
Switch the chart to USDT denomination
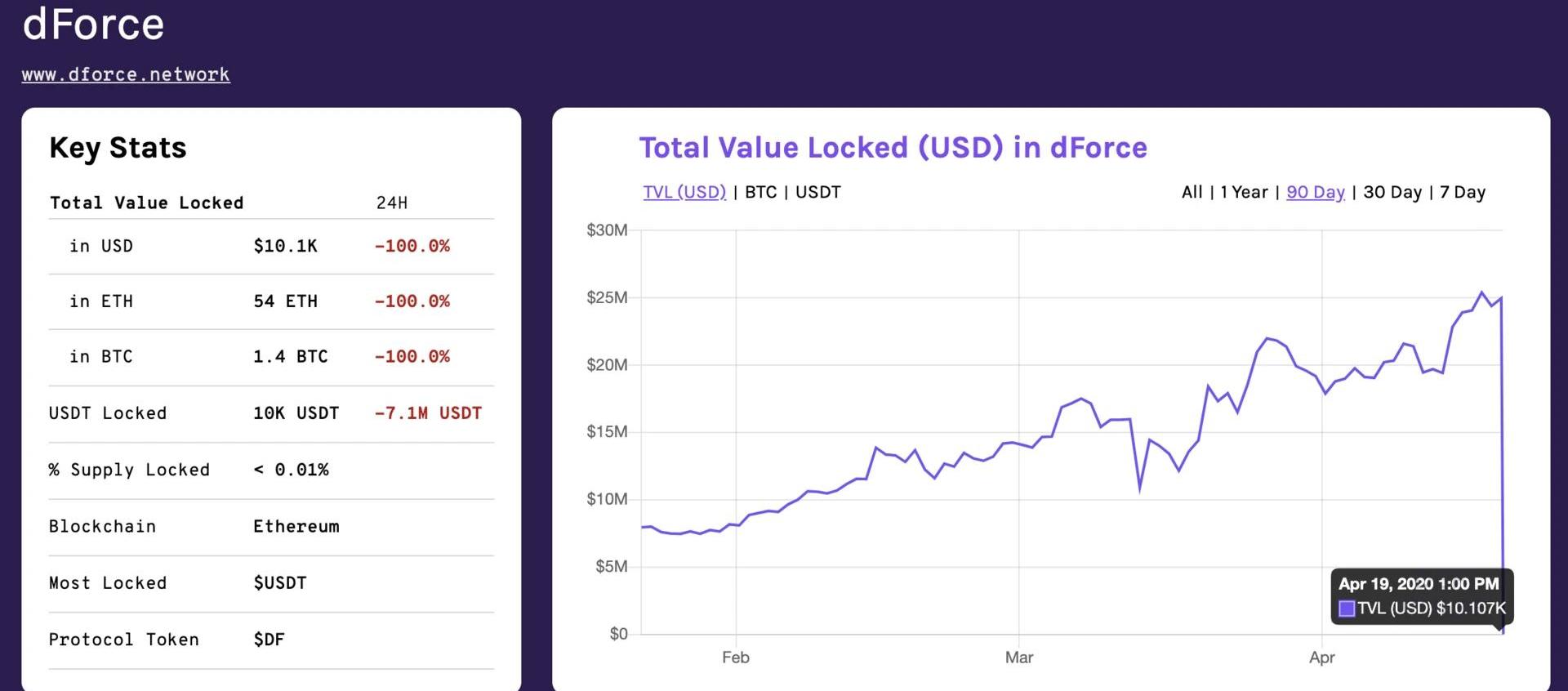[817, 192]
